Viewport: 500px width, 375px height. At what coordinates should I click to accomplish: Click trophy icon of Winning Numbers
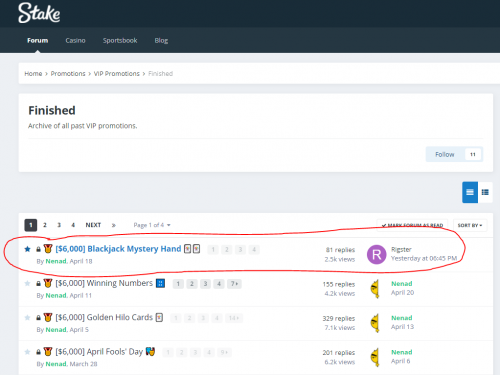pos(48,283)
